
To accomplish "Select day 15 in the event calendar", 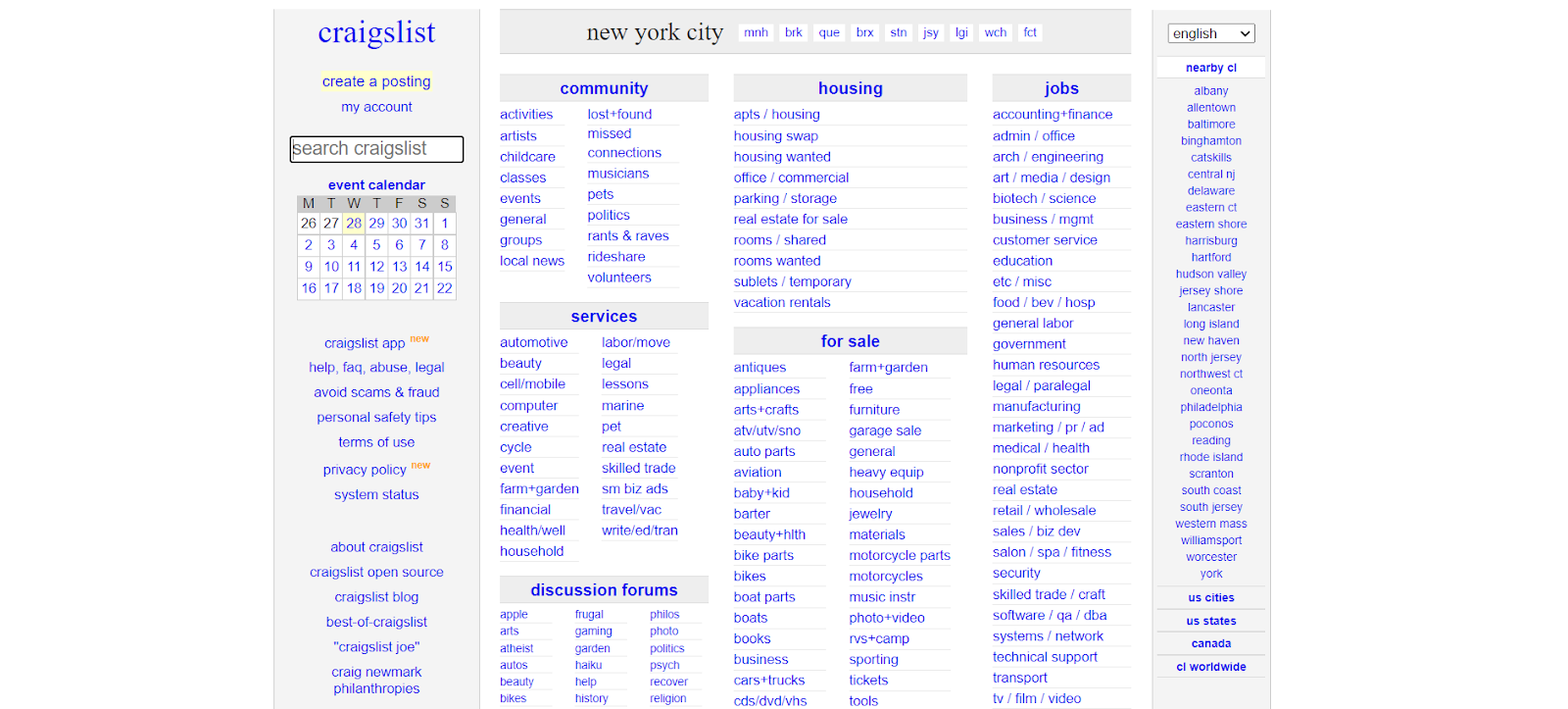I will [445, 267].
